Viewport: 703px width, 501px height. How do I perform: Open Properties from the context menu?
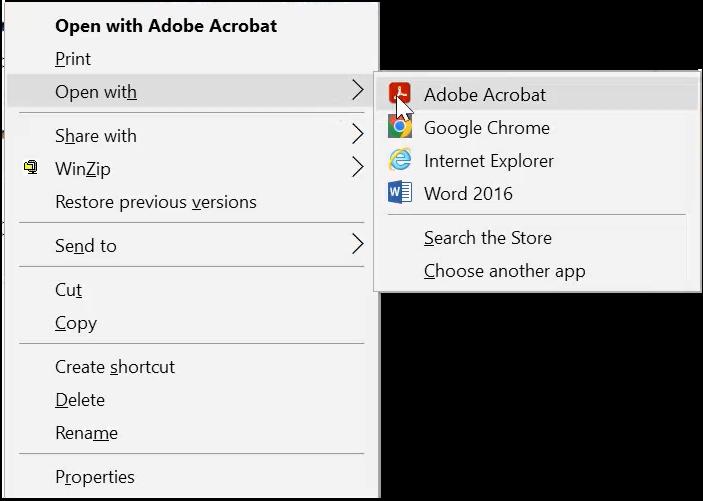(x=95, y=477)
